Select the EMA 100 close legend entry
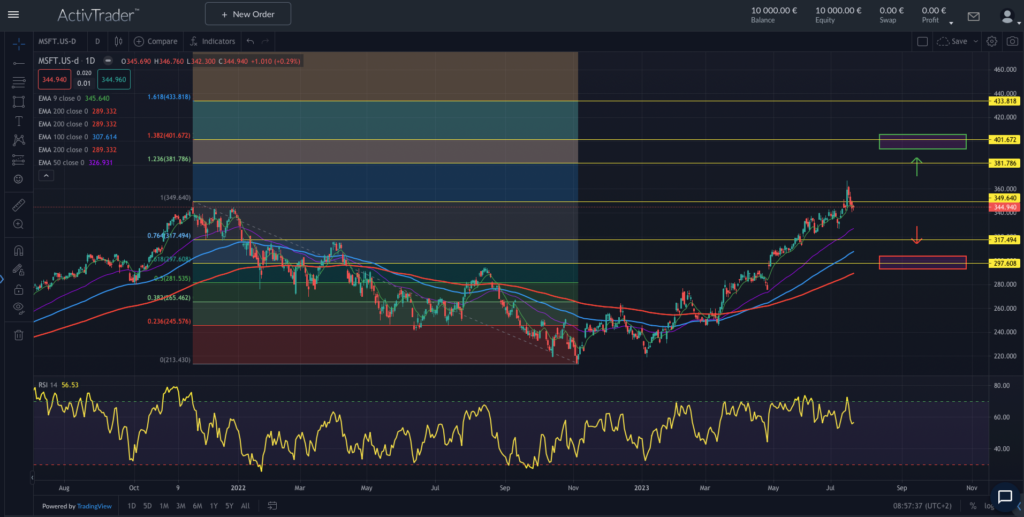The image size is (1024, 517). click(78, 137)
